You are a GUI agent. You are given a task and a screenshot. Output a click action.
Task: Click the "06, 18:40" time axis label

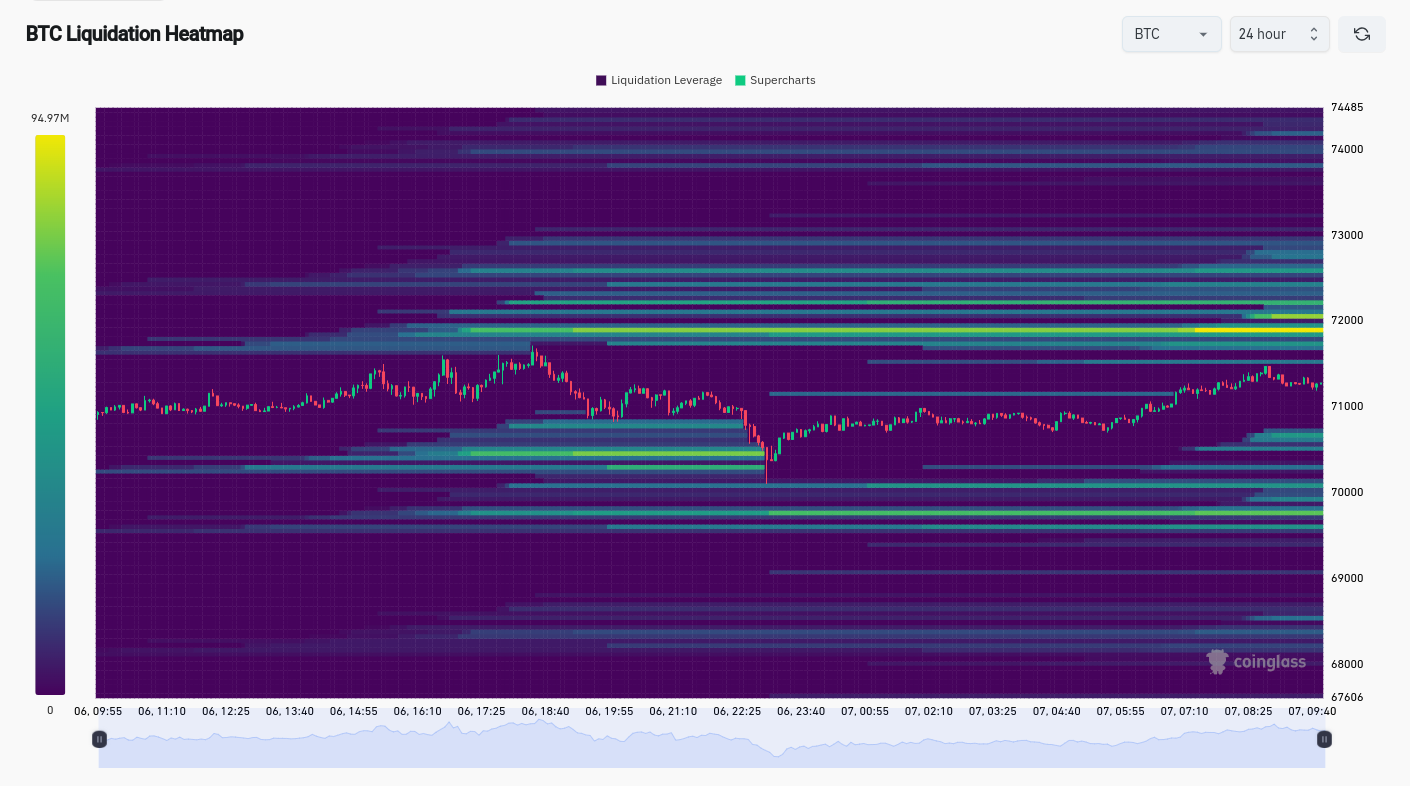[x=546, y=711]
